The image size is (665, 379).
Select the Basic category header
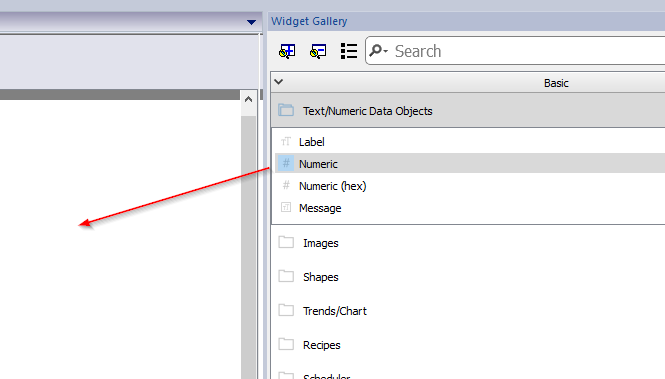(468, 83)
